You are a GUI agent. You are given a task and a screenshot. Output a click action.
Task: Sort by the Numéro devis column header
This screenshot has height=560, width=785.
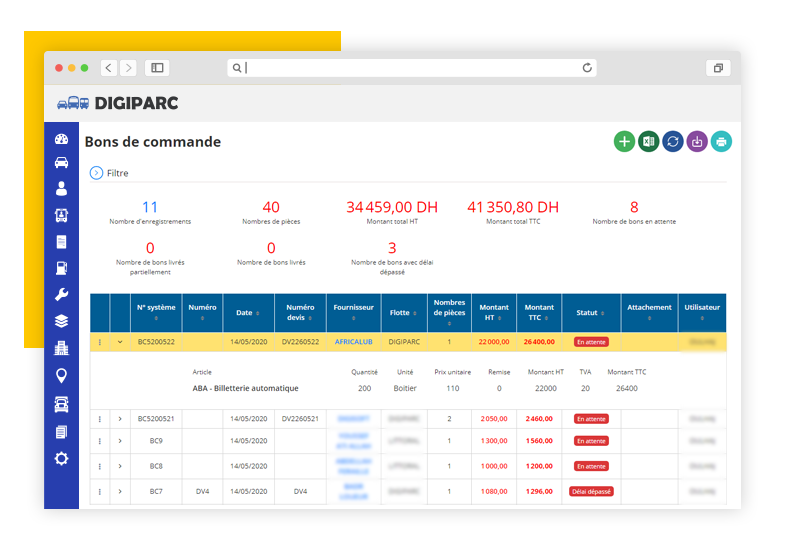(300, 312)
